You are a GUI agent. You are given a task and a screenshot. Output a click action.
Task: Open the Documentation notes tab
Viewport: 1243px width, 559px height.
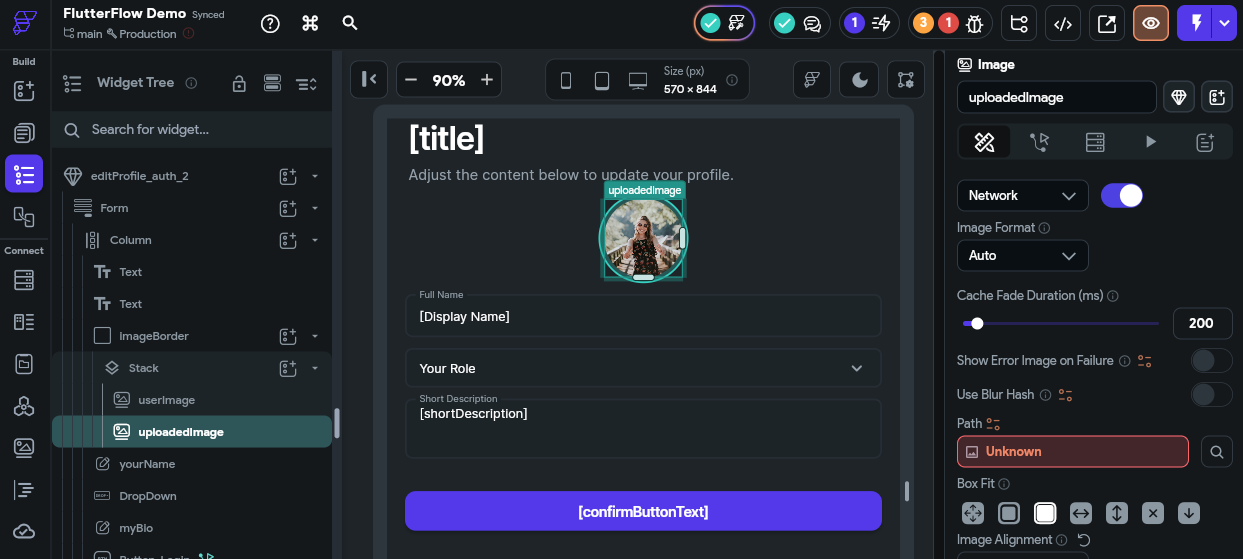pos(1205,142)
